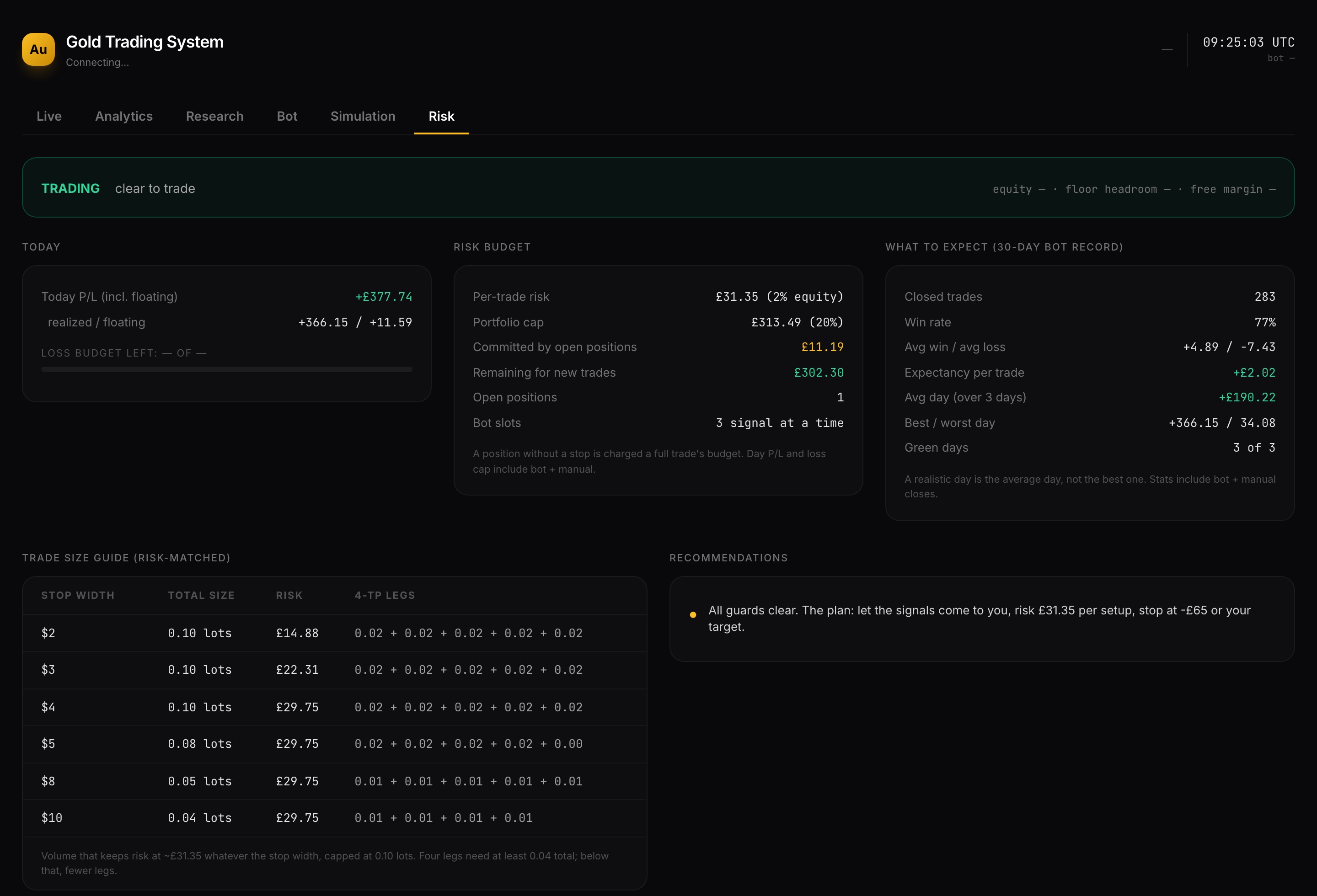Click the £14.88 risk cell
This screenshot has height=896, width=1317.
click(x=297, y=633)
